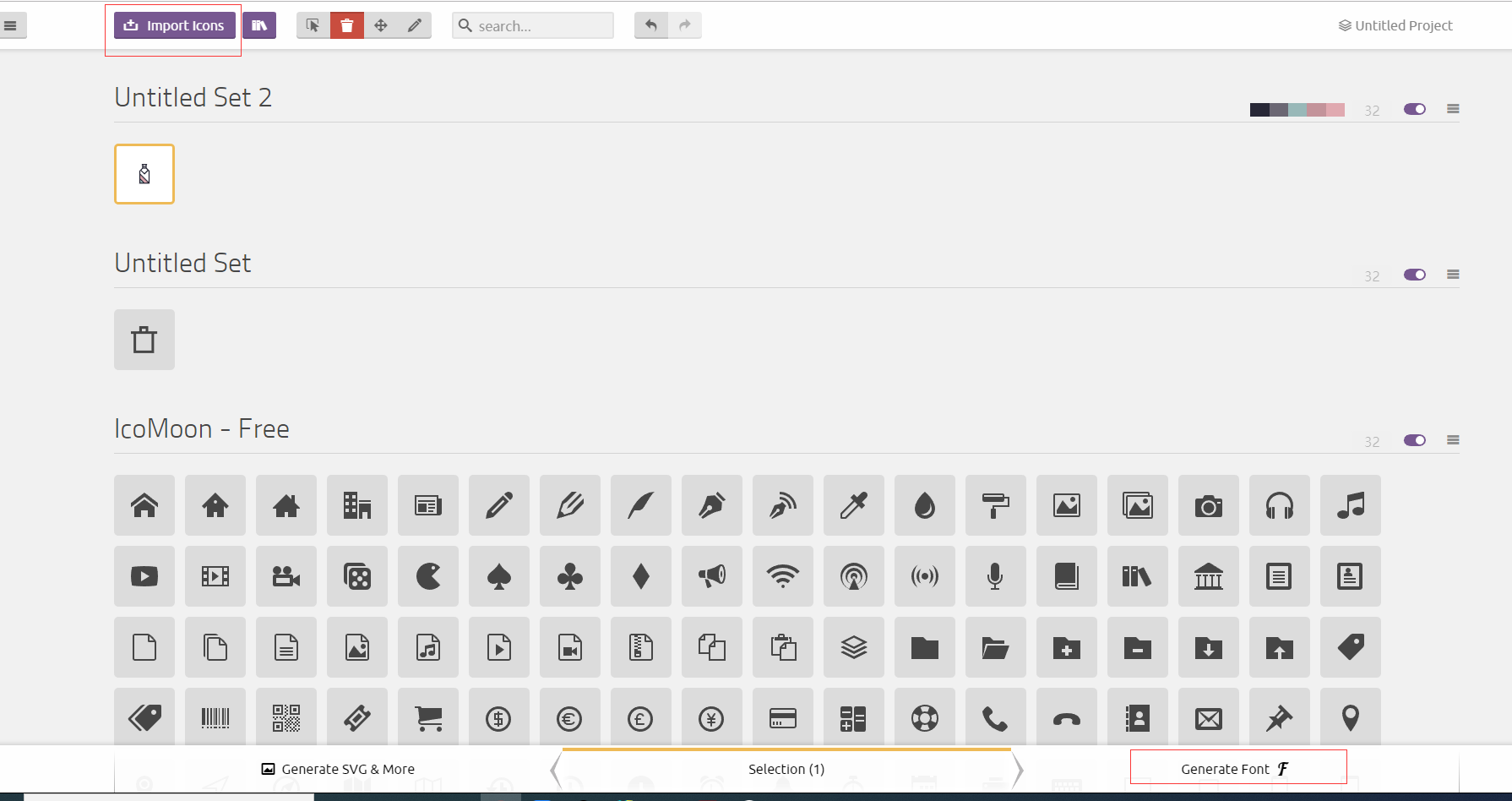Select the bottle icon in Untitled Set 2

[x=144, y=174]
